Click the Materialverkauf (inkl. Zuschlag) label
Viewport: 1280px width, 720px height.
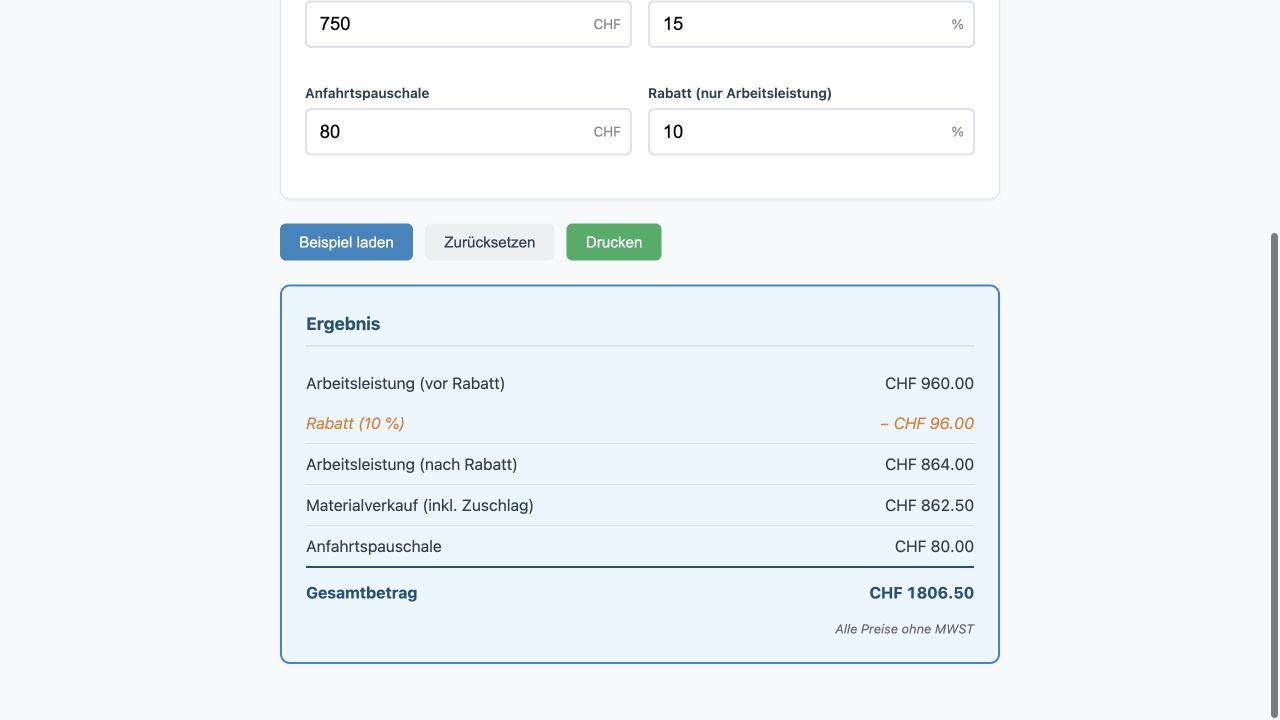(x=420, y=506)
